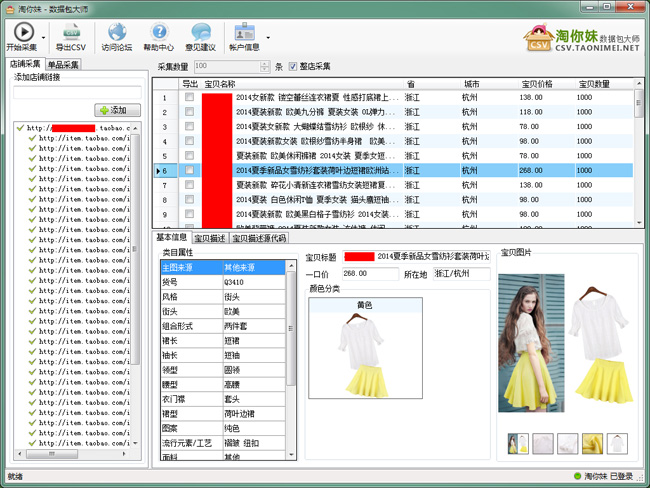Click the 添加 button
Viewport: 650px width, 488px height.
point(117,110)
